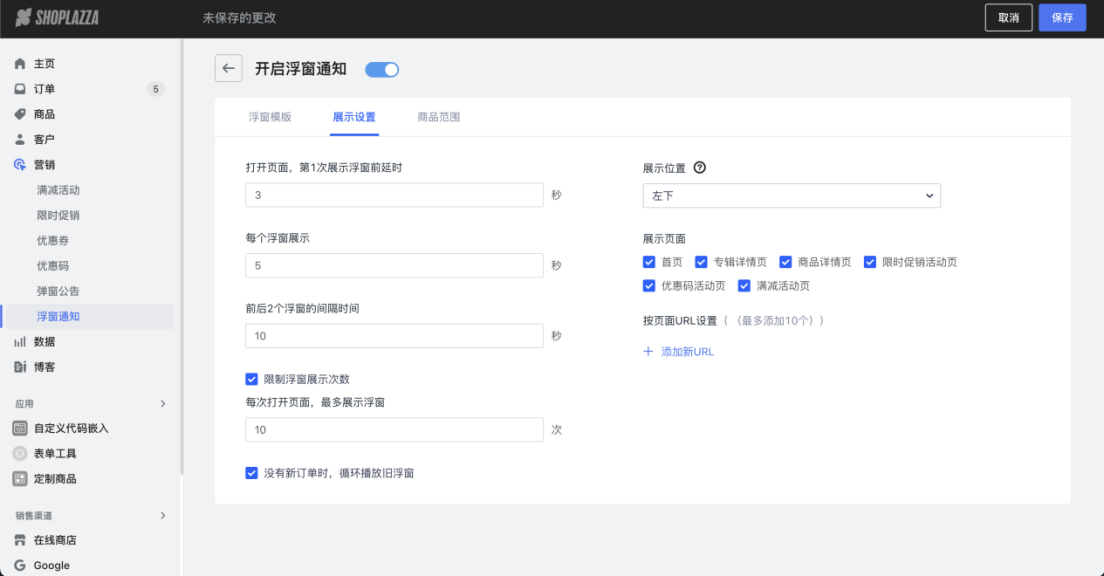Open the 展示位置 dropdown showing 左下

(791, 196)
